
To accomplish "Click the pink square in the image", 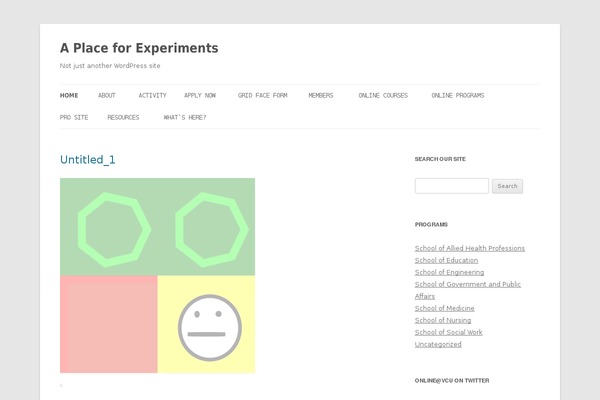I will pyautogui.click(x=108, y=324).
